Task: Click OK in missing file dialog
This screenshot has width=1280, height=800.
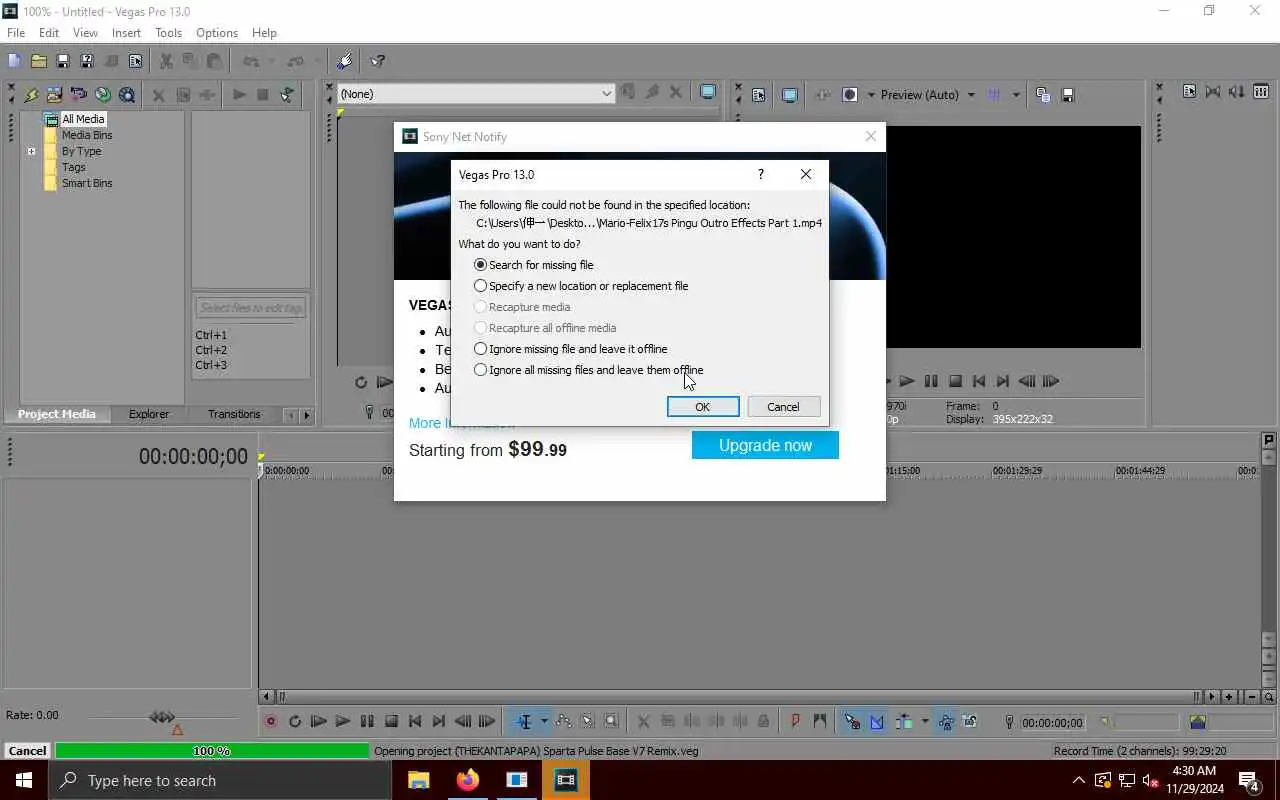Action: tap(703, 407)
